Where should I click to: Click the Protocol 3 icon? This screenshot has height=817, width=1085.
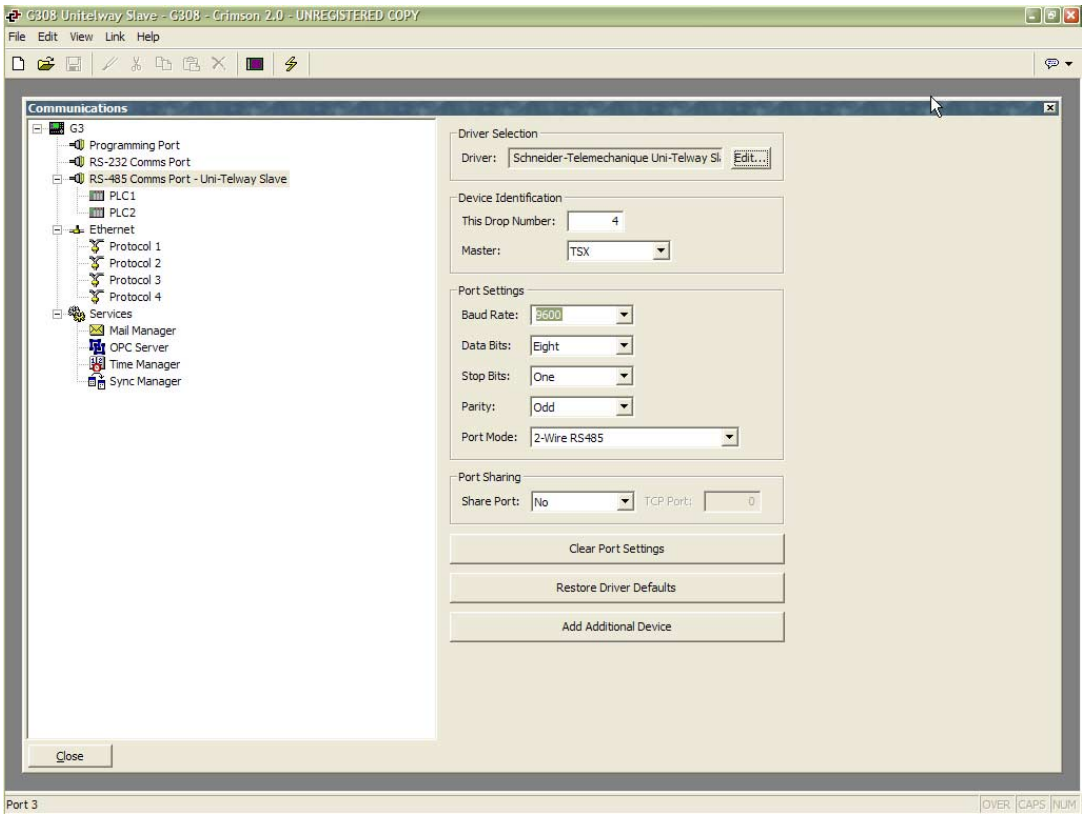pos(97,280)
